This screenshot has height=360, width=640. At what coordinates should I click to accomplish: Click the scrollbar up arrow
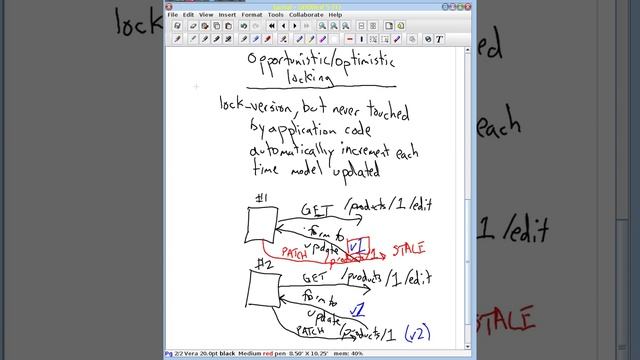pos(468,50)
